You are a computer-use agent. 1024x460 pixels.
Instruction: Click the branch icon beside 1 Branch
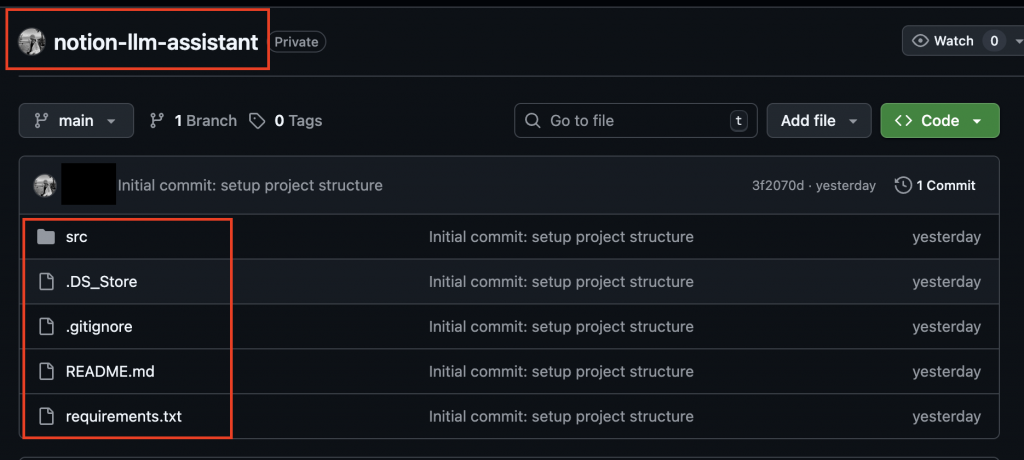point(157,121)
